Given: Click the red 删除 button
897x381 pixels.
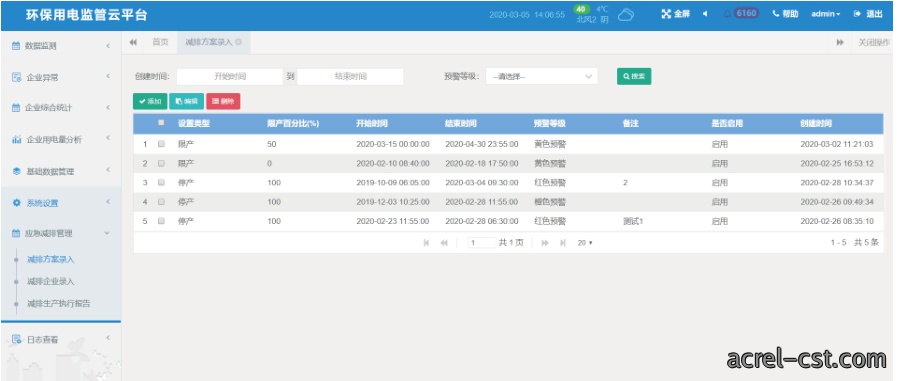Looking at the screenshot, I should pos(223,101).
